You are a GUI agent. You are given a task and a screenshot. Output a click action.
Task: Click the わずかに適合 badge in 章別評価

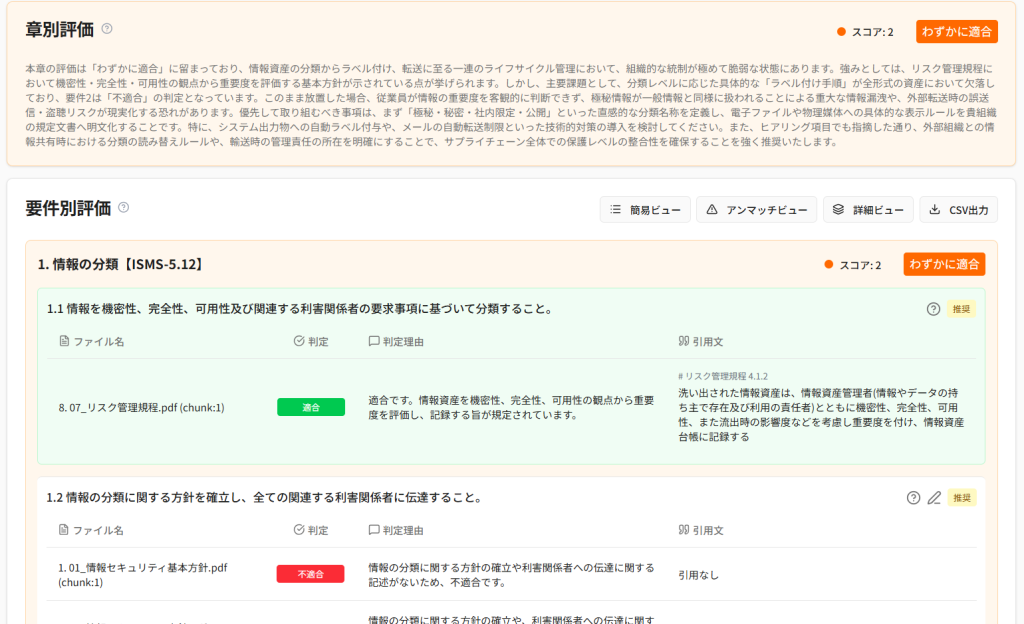click(956, 32)
